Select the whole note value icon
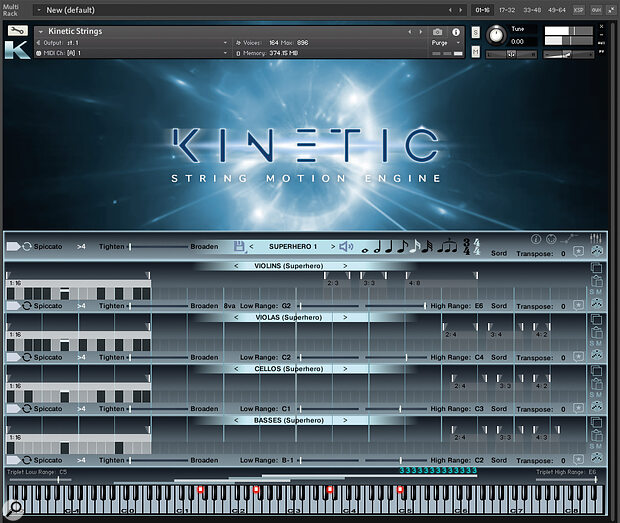The width and height of the screenshot is (620, 523). 365,250
